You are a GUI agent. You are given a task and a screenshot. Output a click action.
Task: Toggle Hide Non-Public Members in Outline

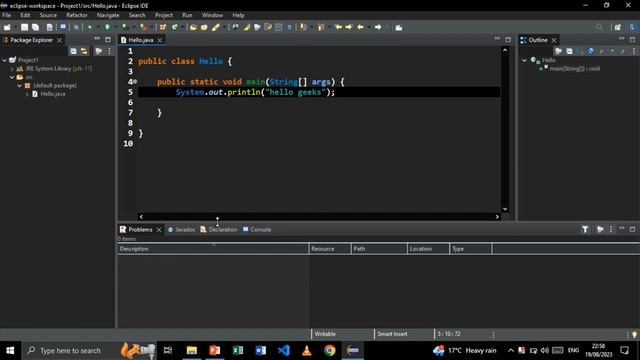click(612, 51)
